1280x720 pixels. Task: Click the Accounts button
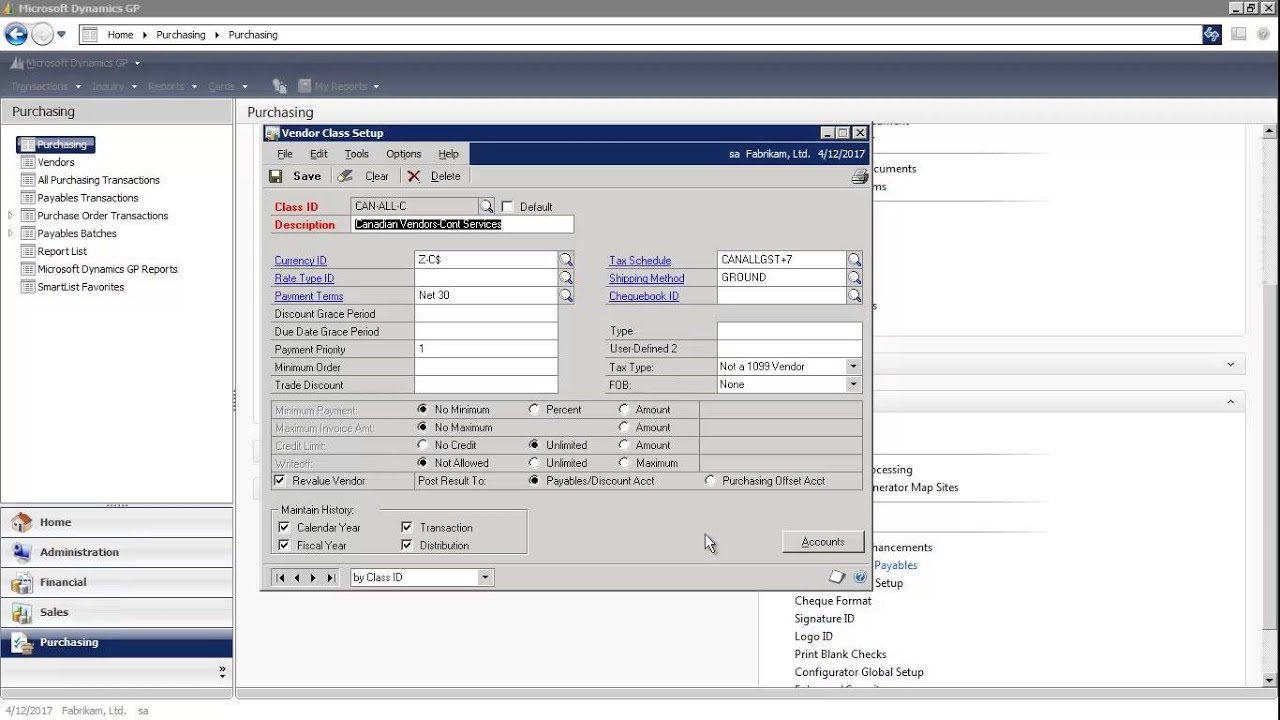tap(823, 542)
